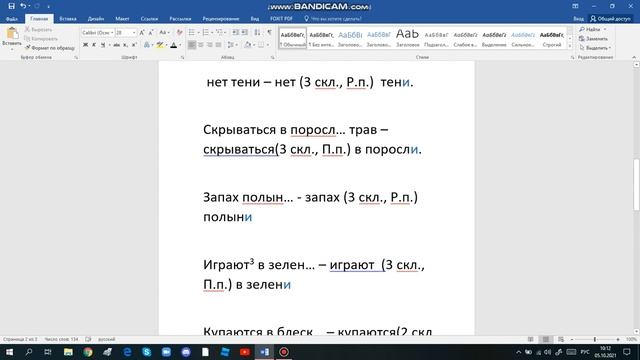Toggle paragraph marks display
This screenshot has width=640, height=360.
pyautogui.click(x=269, y=32)
